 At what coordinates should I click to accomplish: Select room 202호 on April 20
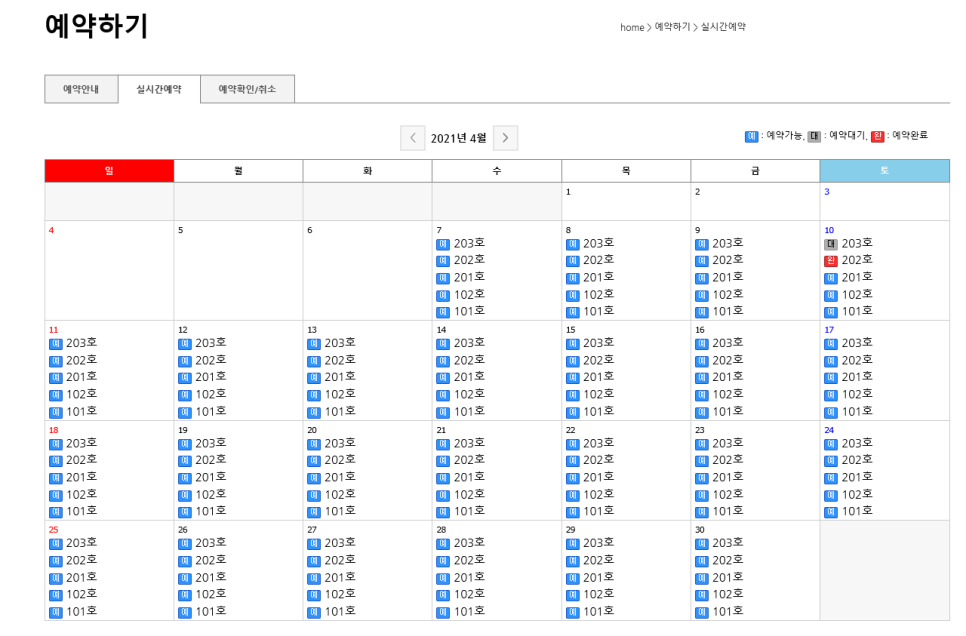pos(340,460)
